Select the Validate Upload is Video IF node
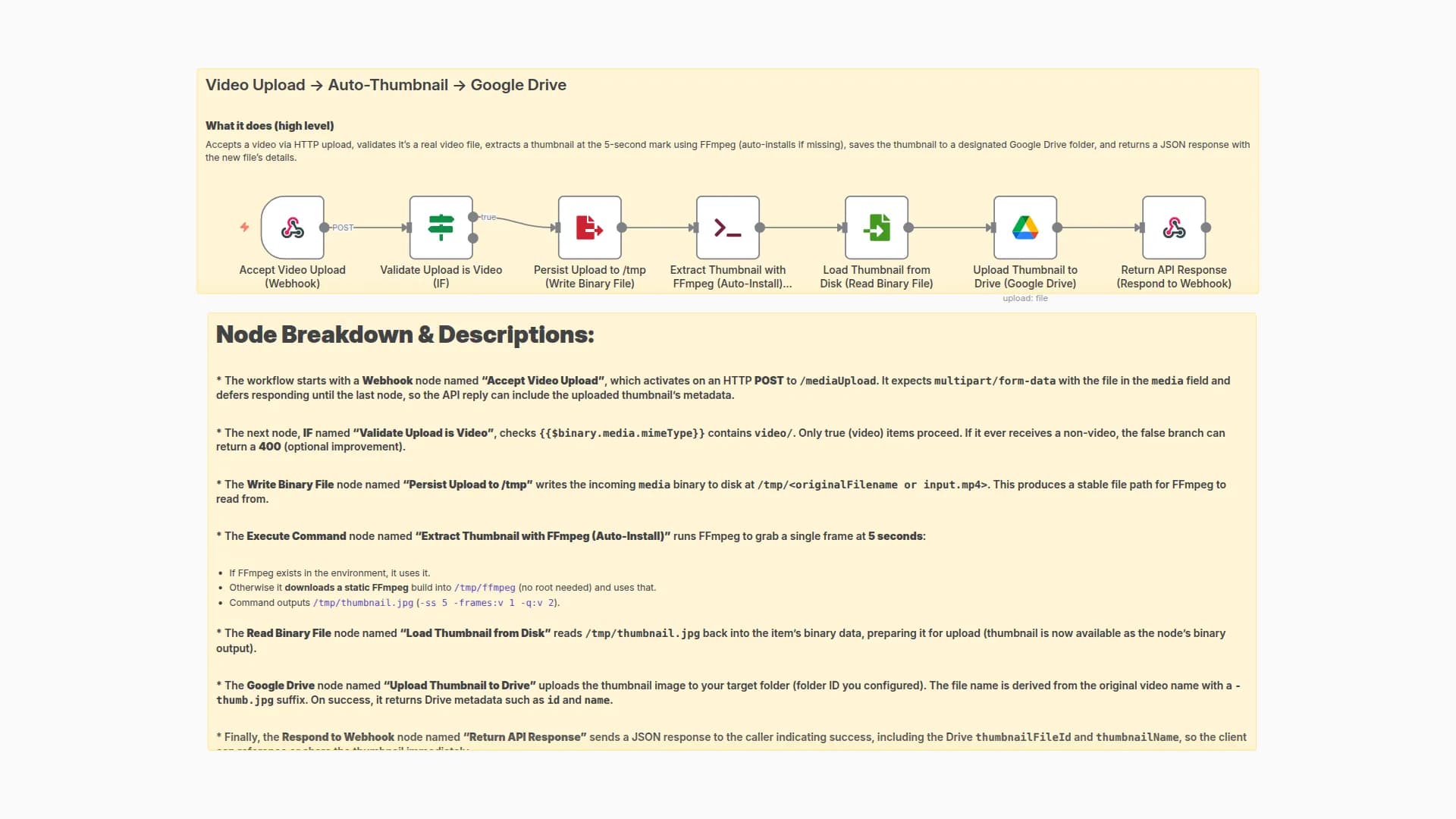 pos(441,227)
